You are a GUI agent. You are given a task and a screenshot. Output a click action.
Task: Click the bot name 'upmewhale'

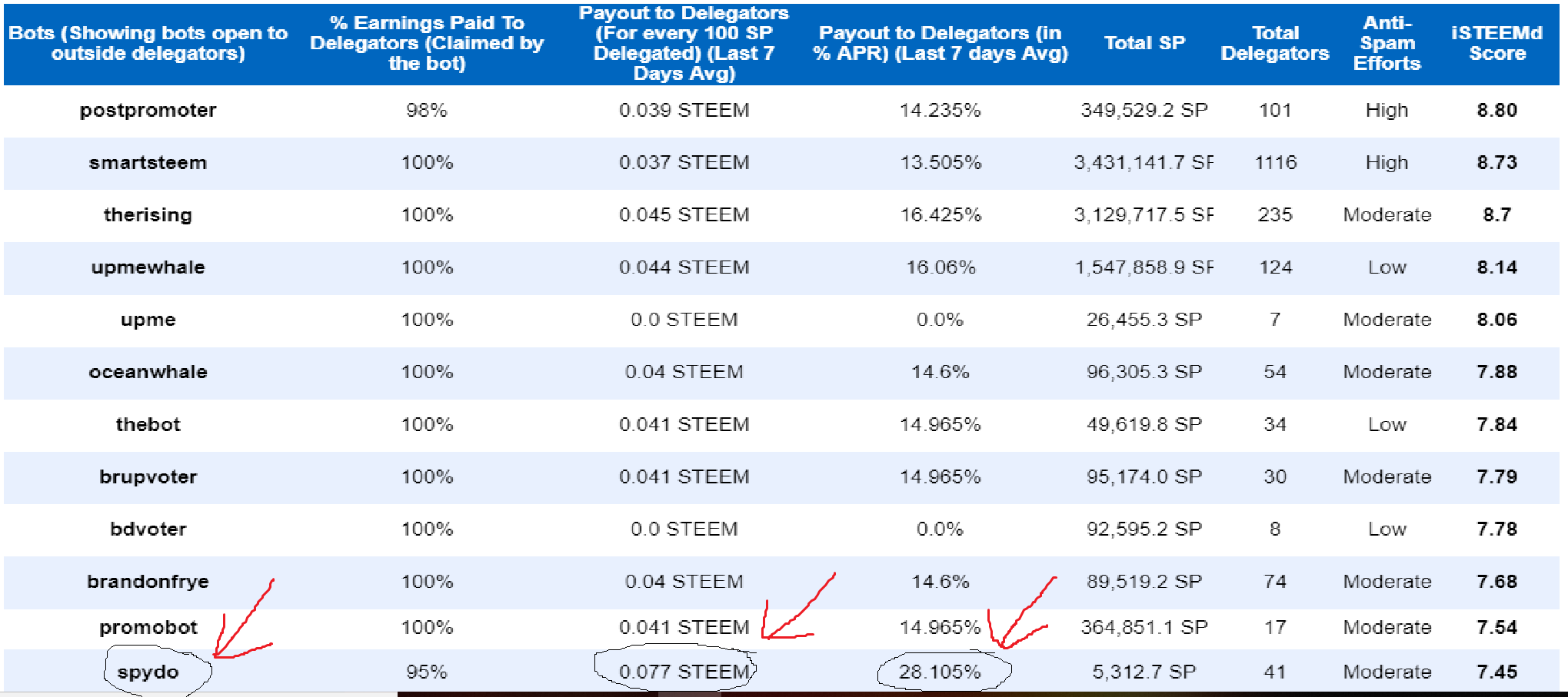coord(148,267)
